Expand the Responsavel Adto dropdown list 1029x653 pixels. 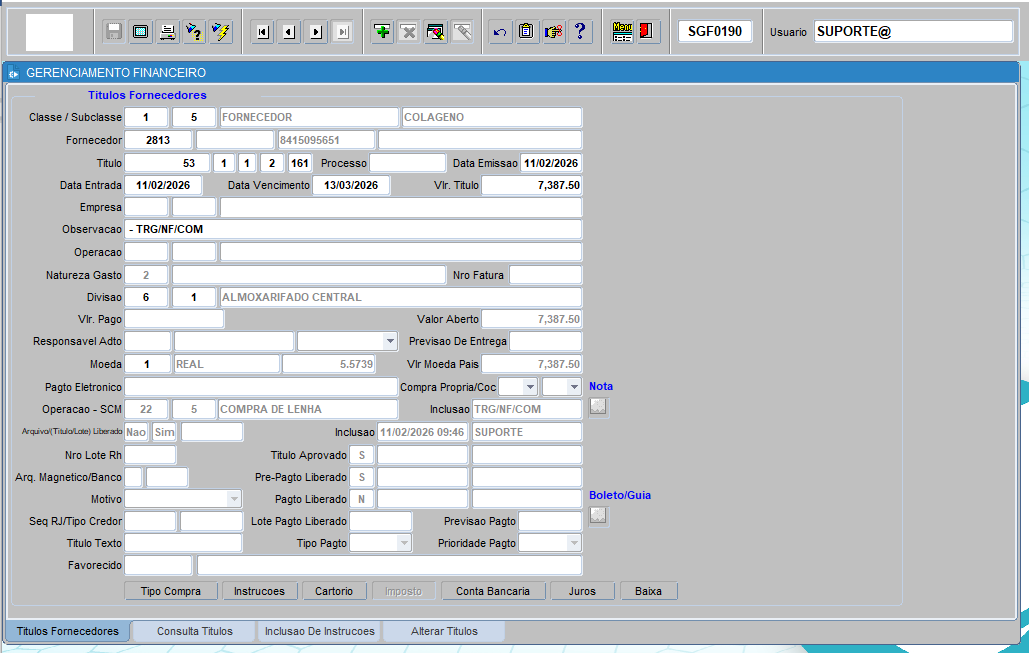click(x=390, y=342)
